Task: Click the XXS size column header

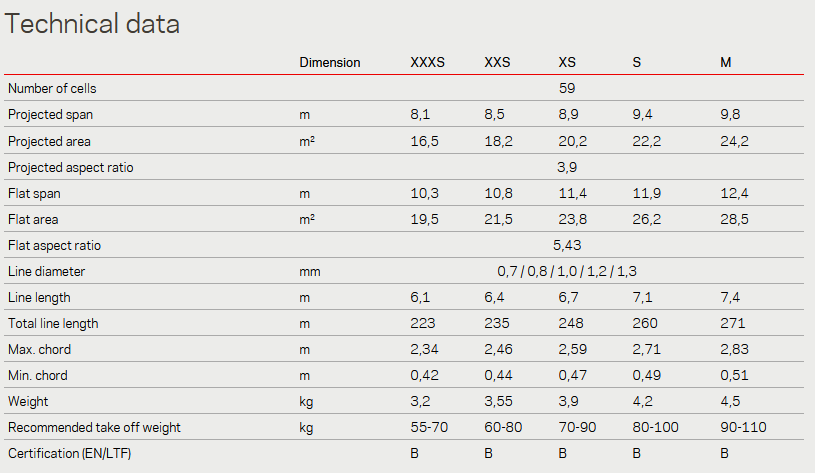Action: pyautogui.click(x=497, y=62)
